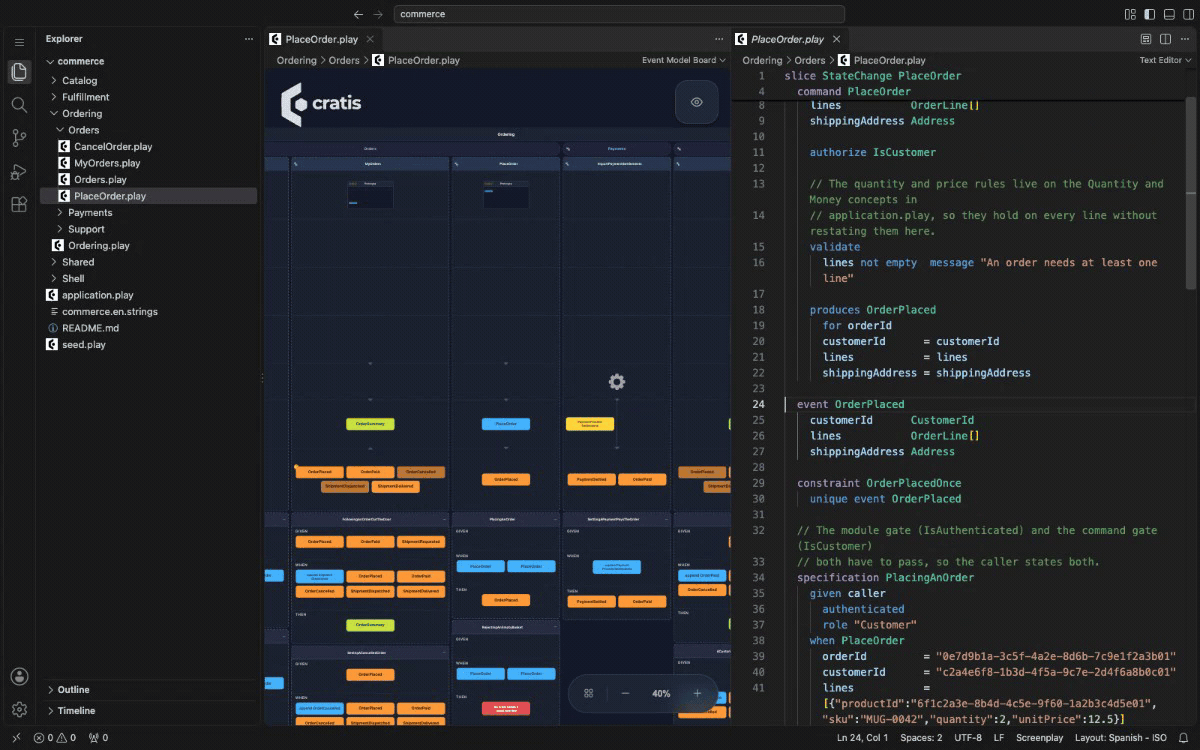The width and height of the screenshot is (1200, 750).
Task: Open the Text Editor mode dropdown
Action: [x=1165, y=60]
